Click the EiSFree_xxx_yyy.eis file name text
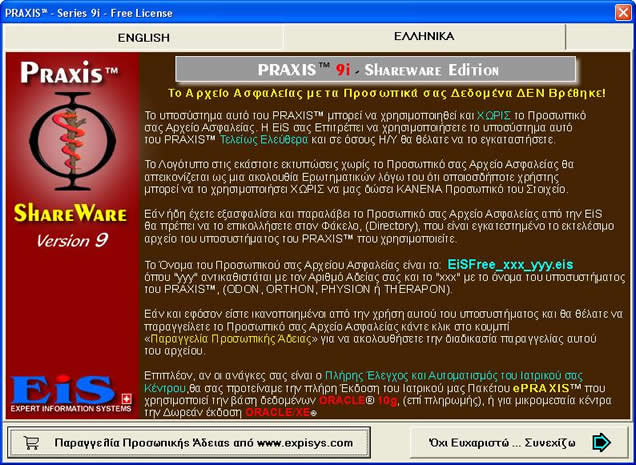 510,265
